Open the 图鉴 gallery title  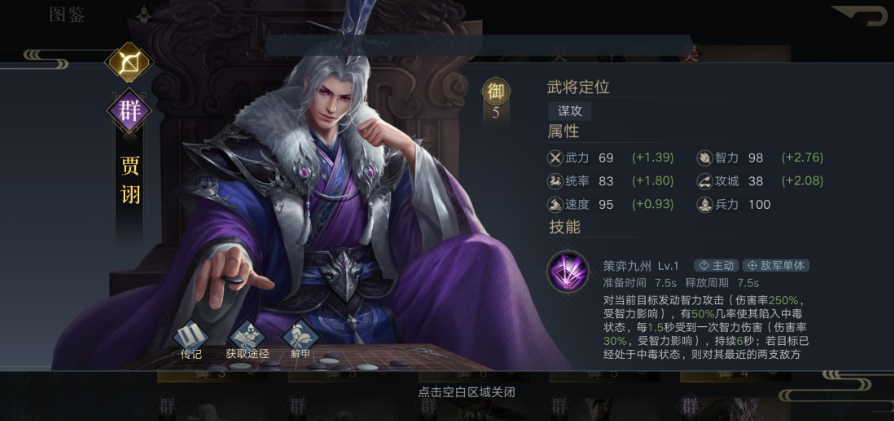(67, 15)
